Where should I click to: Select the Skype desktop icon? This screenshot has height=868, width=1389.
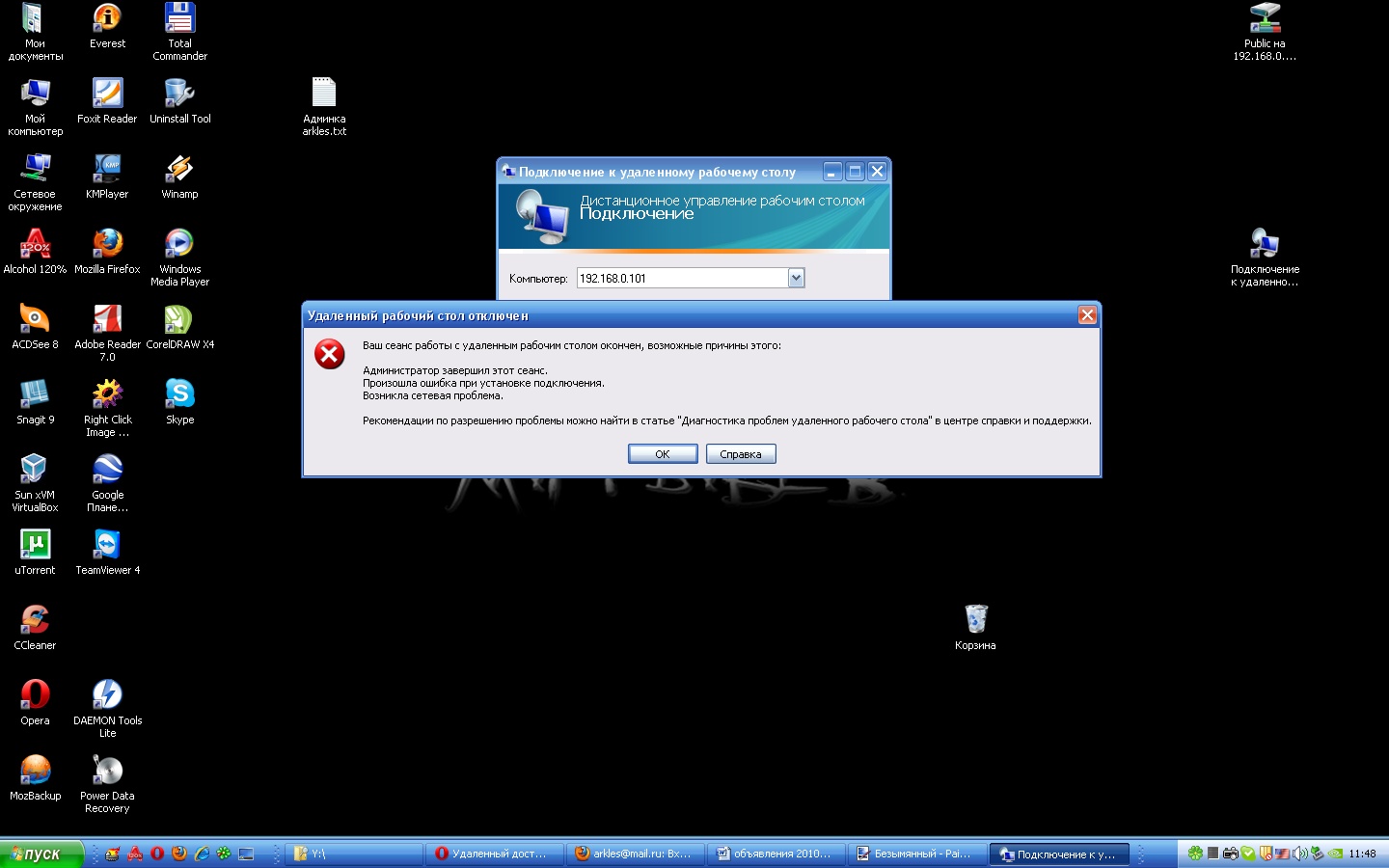click(180, 402)
